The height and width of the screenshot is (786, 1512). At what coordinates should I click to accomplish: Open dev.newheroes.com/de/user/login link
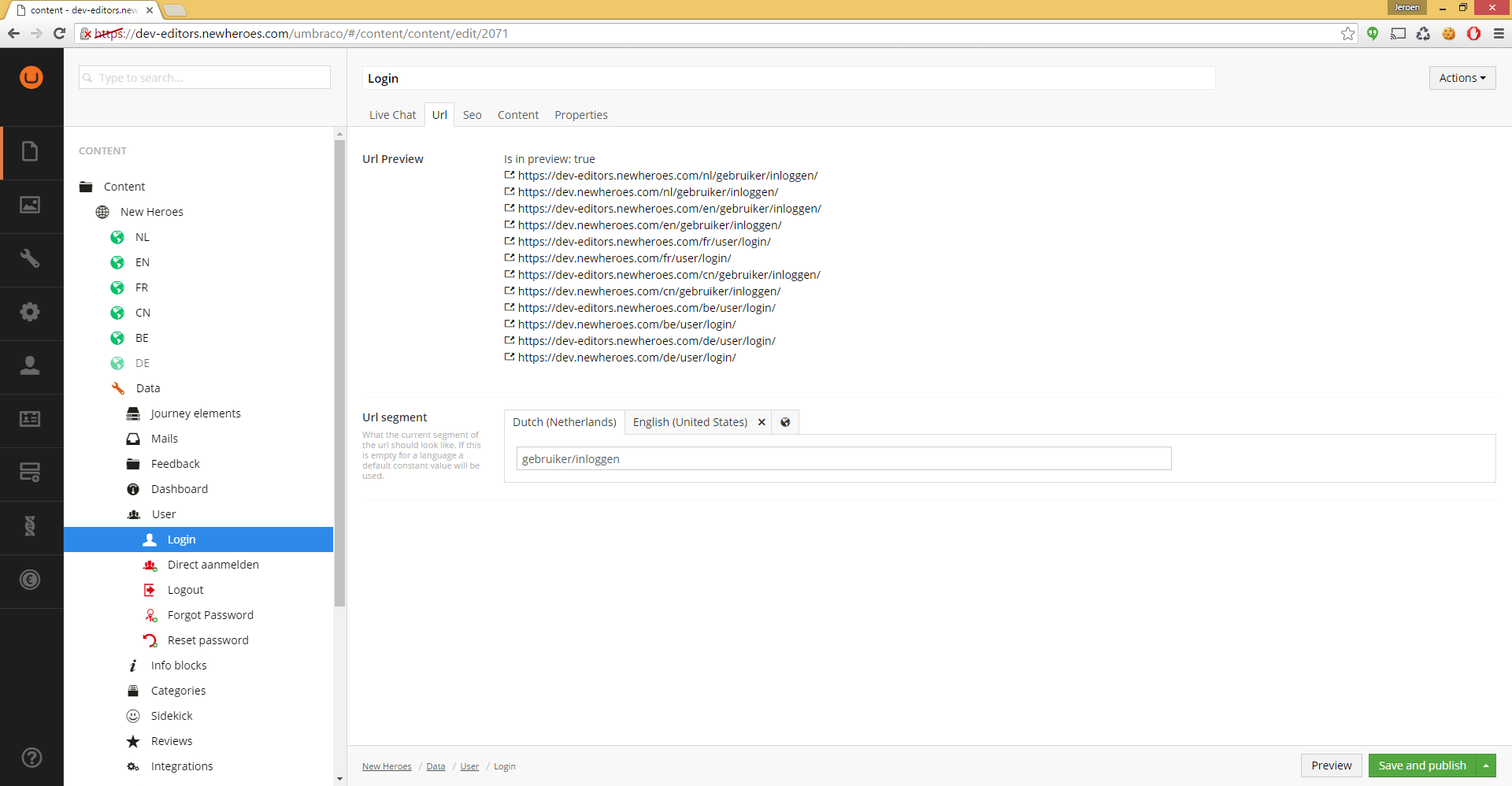627,358
